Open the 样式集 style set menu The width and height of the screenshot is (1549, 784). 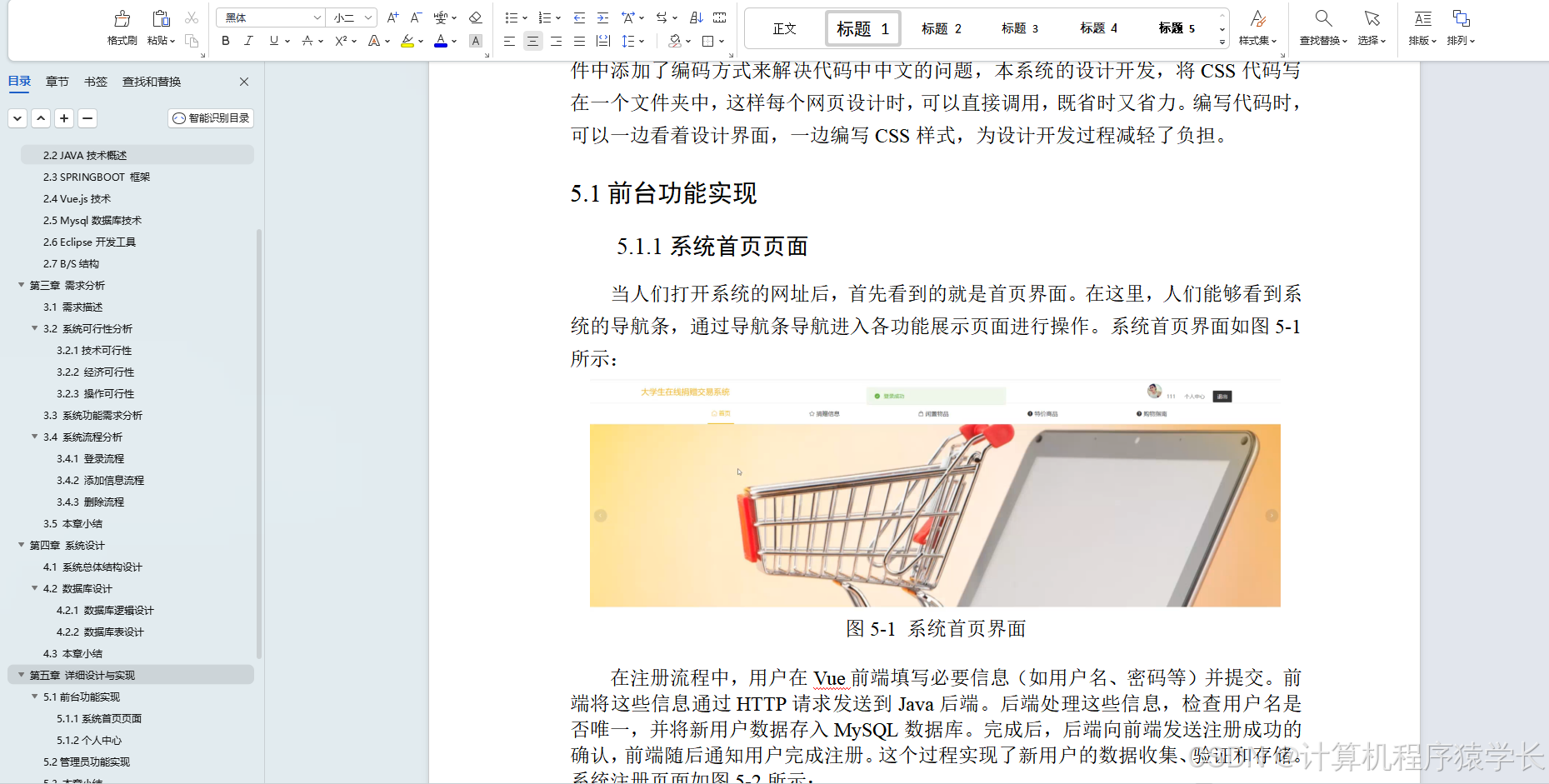1257,27
